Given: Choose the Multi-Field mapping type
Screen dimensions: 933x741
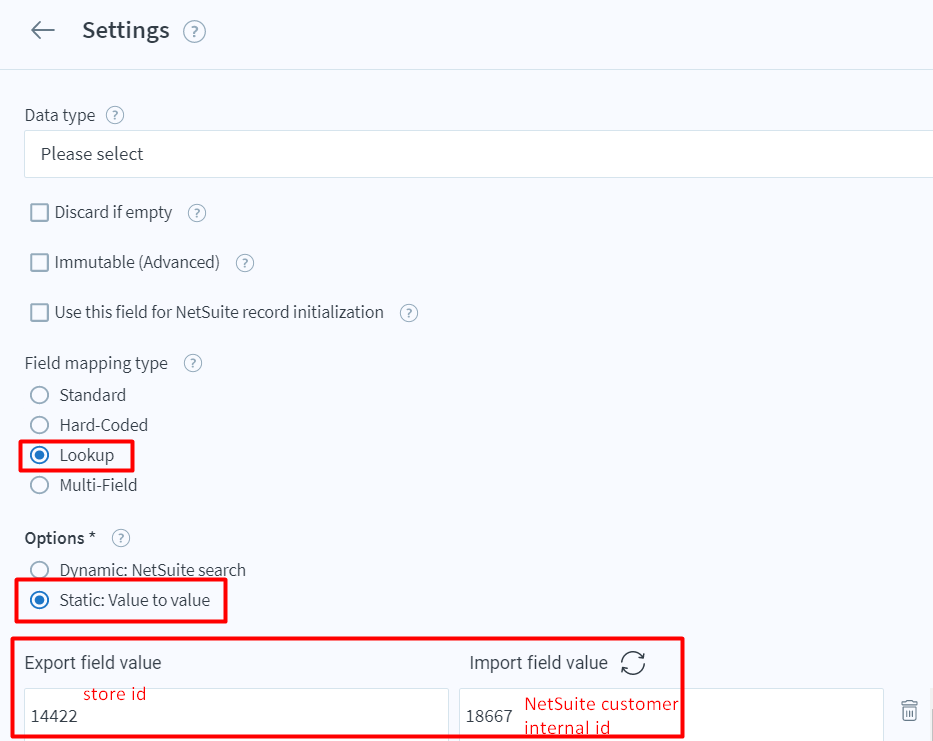Looking at the screenshot, I should (39, 485).
